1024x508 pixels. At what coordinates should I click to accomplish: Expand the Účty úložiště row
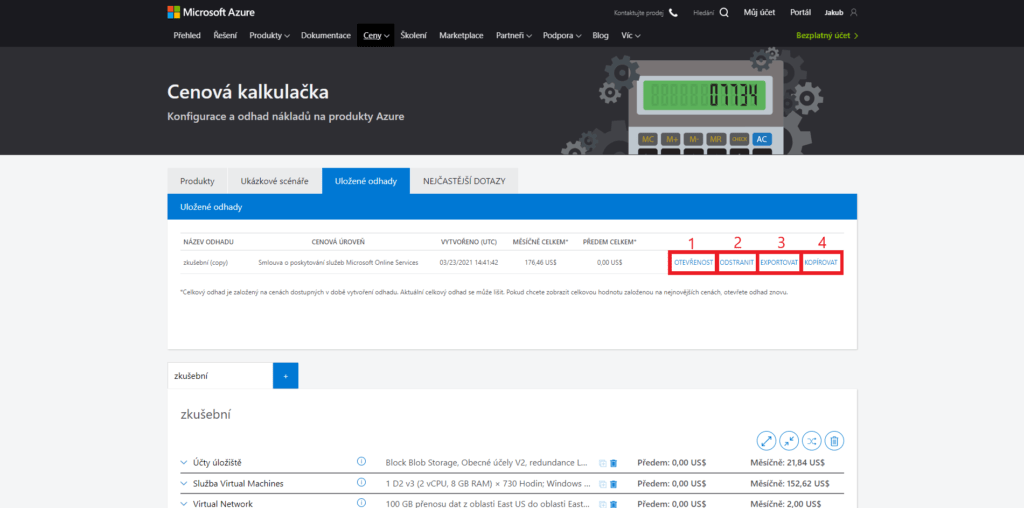point(184,462)
